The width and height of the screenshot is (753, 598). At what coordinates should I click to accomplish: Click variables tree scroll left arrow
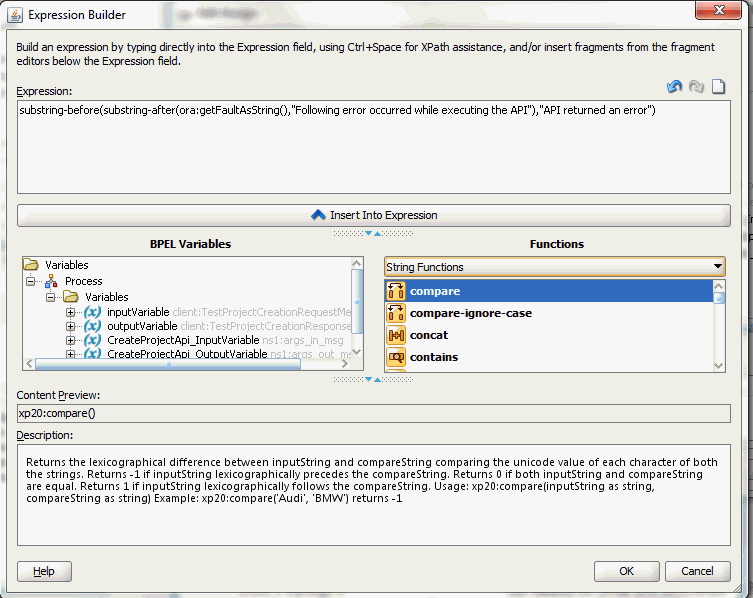click(29, 364)
